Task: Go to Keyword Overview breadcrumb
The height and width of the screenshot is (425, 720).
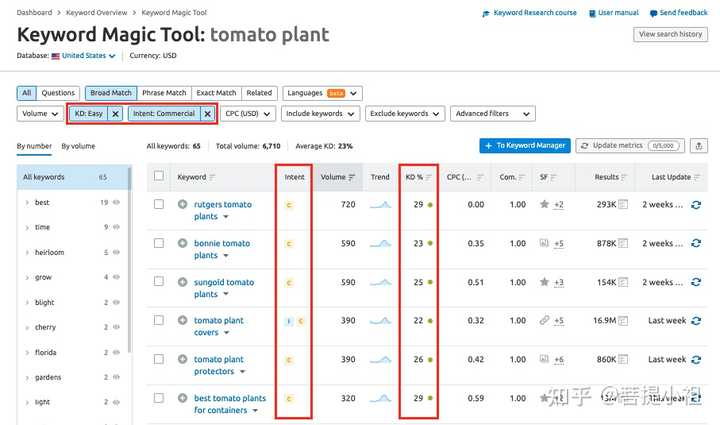Action: pos(96,12)
